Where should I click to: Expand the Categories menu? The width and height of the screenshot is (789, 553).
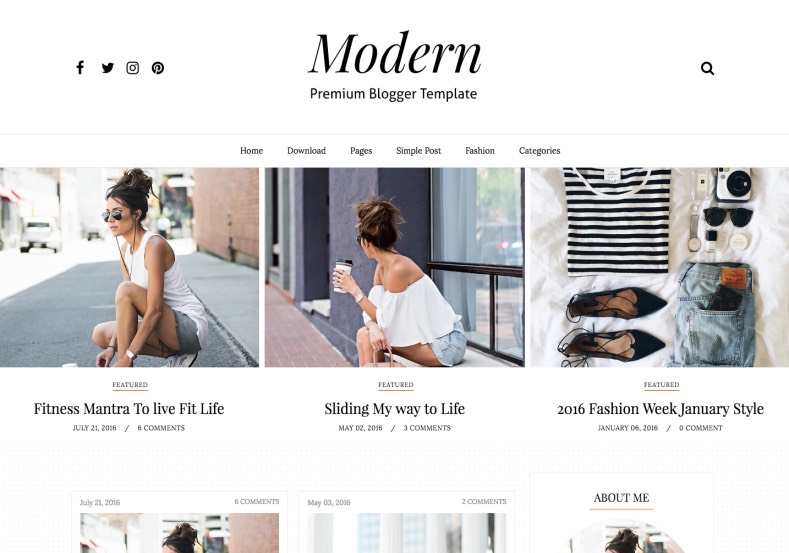[x=539, y=150]
